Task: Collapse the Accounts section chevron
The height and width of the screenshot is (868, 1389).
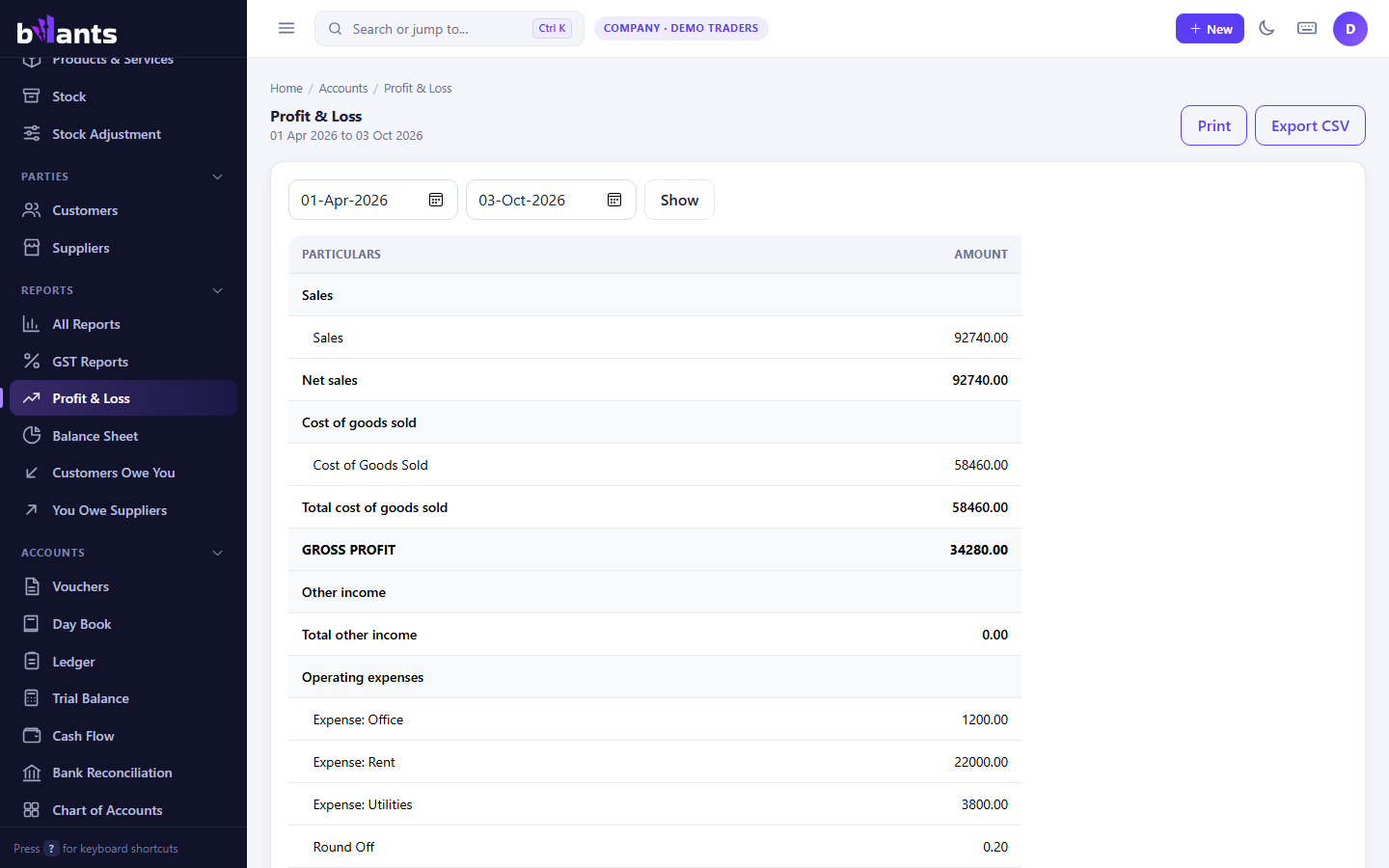Action: pyautogui.click(x=218, y=553)
